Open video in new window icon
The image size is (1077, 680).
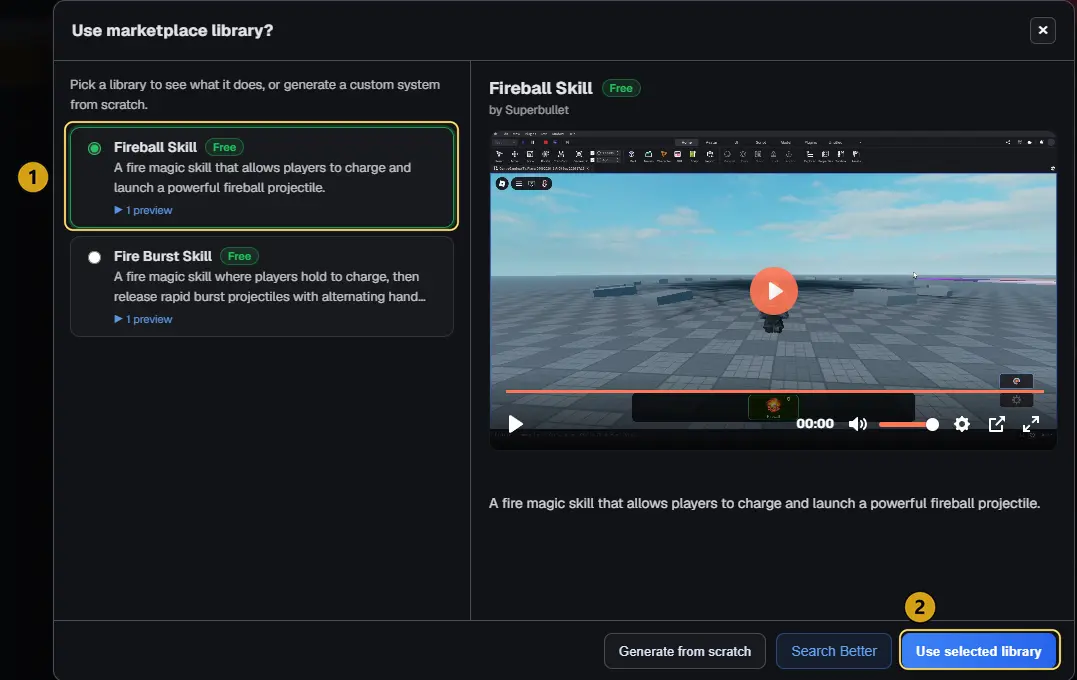point(996,424)
